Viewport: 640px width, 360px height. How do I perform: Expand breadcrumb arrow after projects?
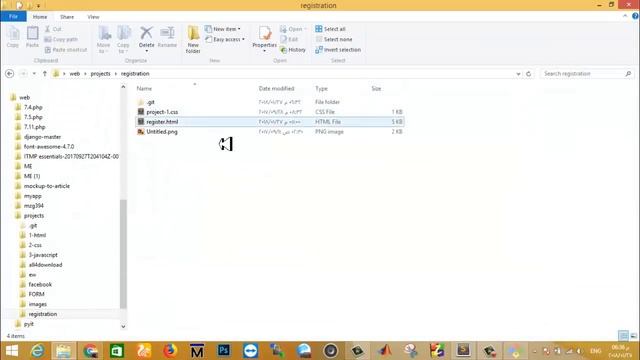click(116, 74)
